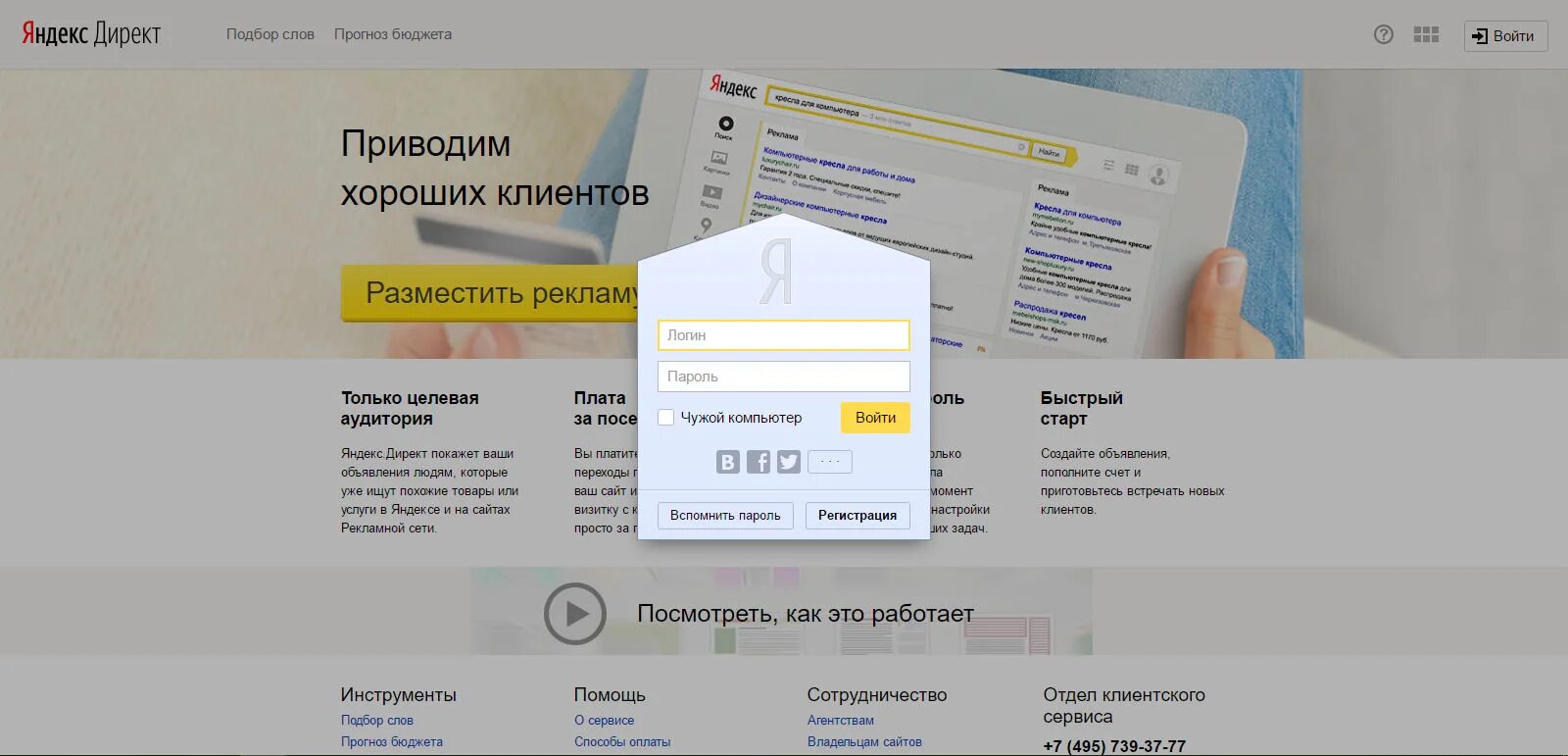The image size is (1568, 756).
Task: Play the video with the play icon
Action: click(x=575, y=614)
